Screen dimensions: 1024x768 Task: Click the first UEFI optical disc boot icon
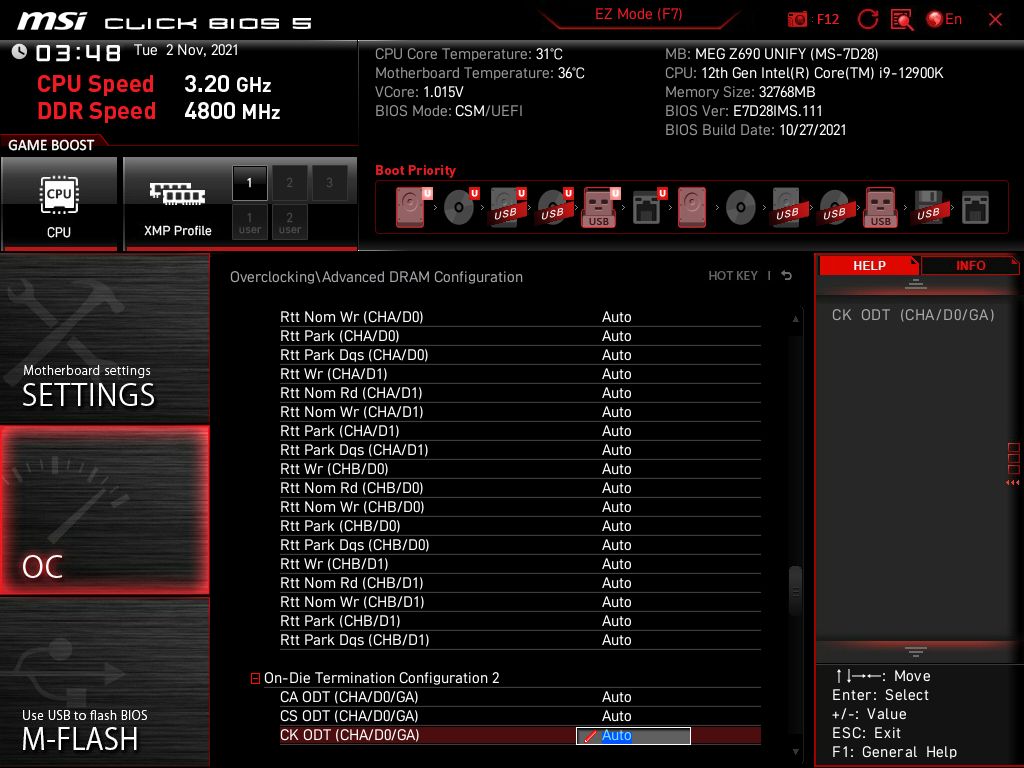click(x=460, y=207)
